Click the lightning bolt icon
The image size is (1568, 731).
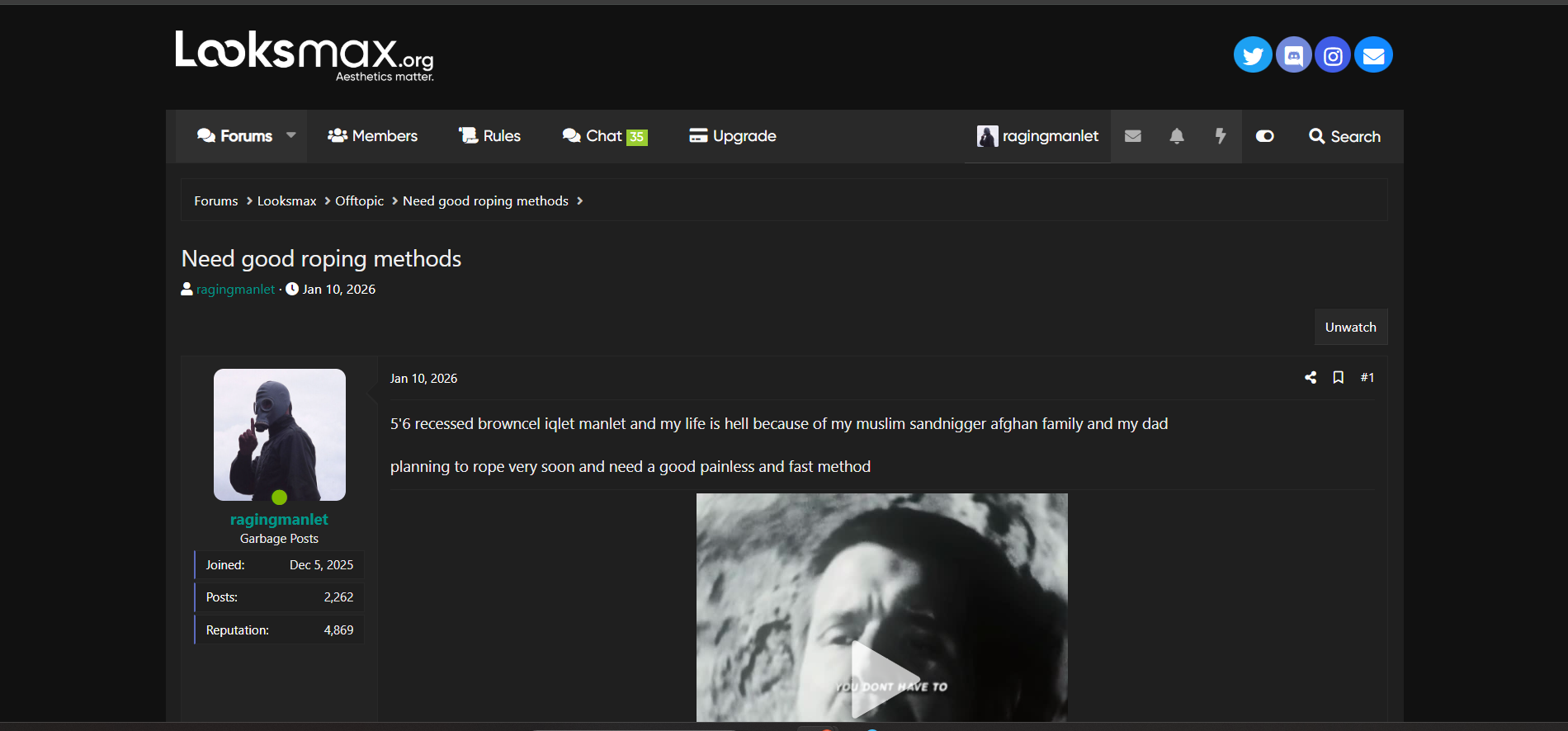pyautogui.click(x=1220, y=136)
